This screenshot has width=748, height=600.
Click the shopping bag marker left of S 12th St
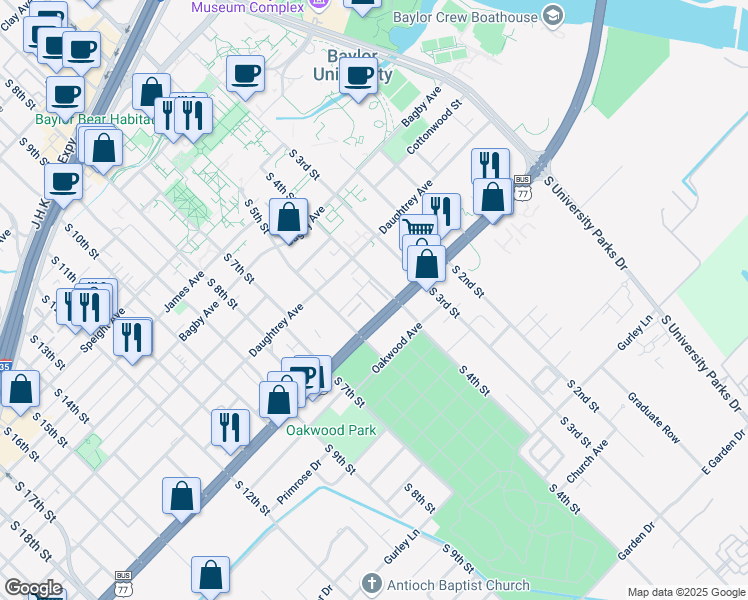(181, 497)
